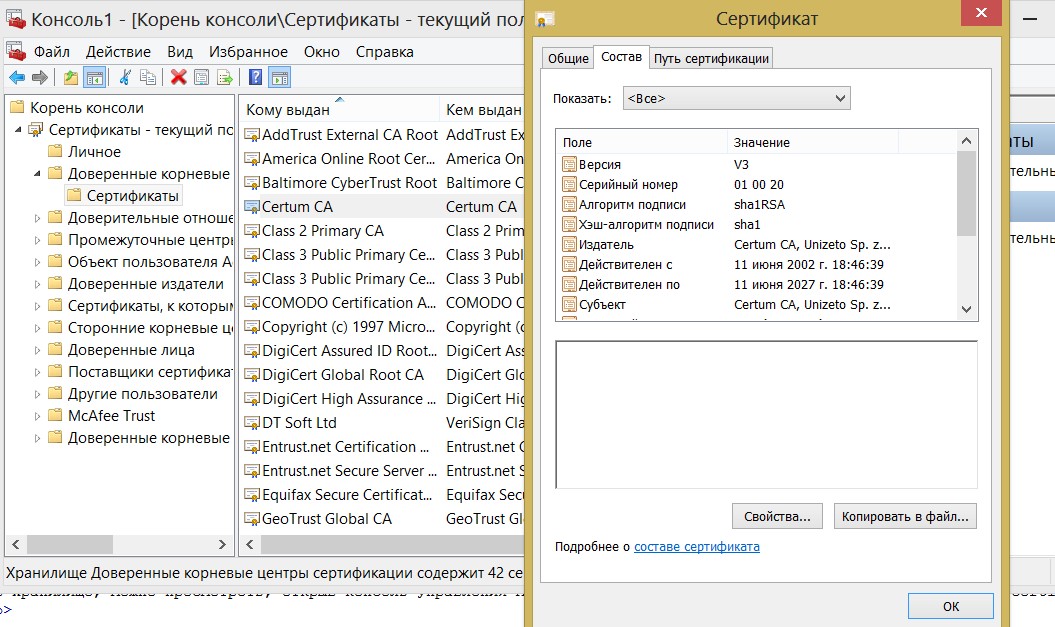Open the Вид menu
The width and height of the screenshot is (1055, 627).
[180, 52]
